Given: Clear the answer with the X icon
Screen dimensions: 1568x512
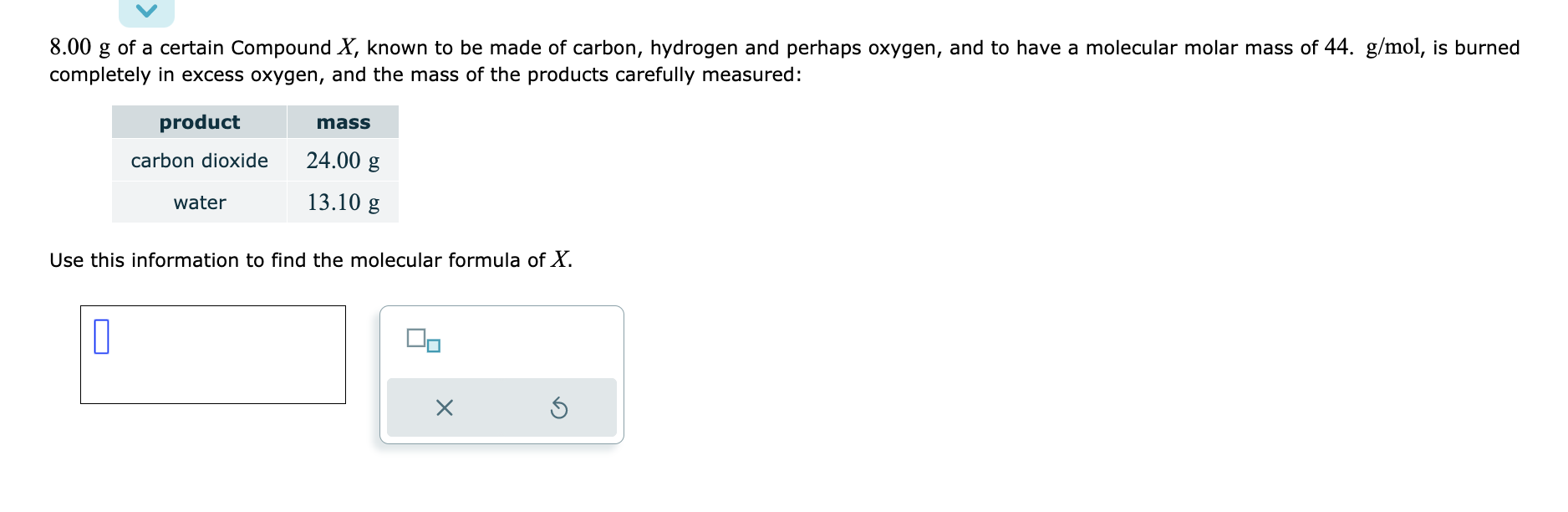Looking at the screenshot, I should (x=445, y=408).
